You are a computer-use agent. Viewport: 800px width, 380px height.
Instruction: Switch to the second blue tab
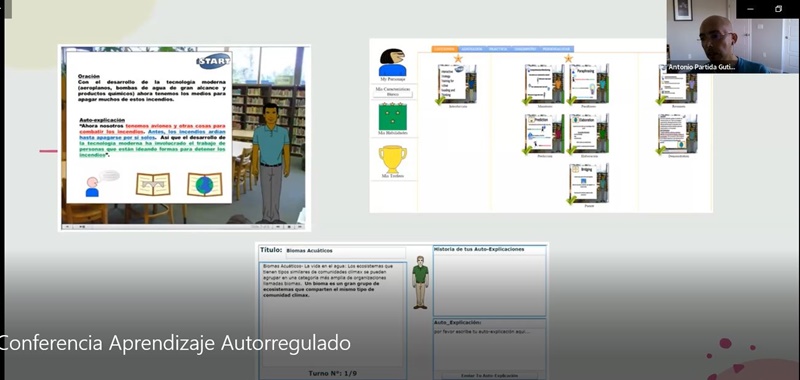click(x=472, y=49)
